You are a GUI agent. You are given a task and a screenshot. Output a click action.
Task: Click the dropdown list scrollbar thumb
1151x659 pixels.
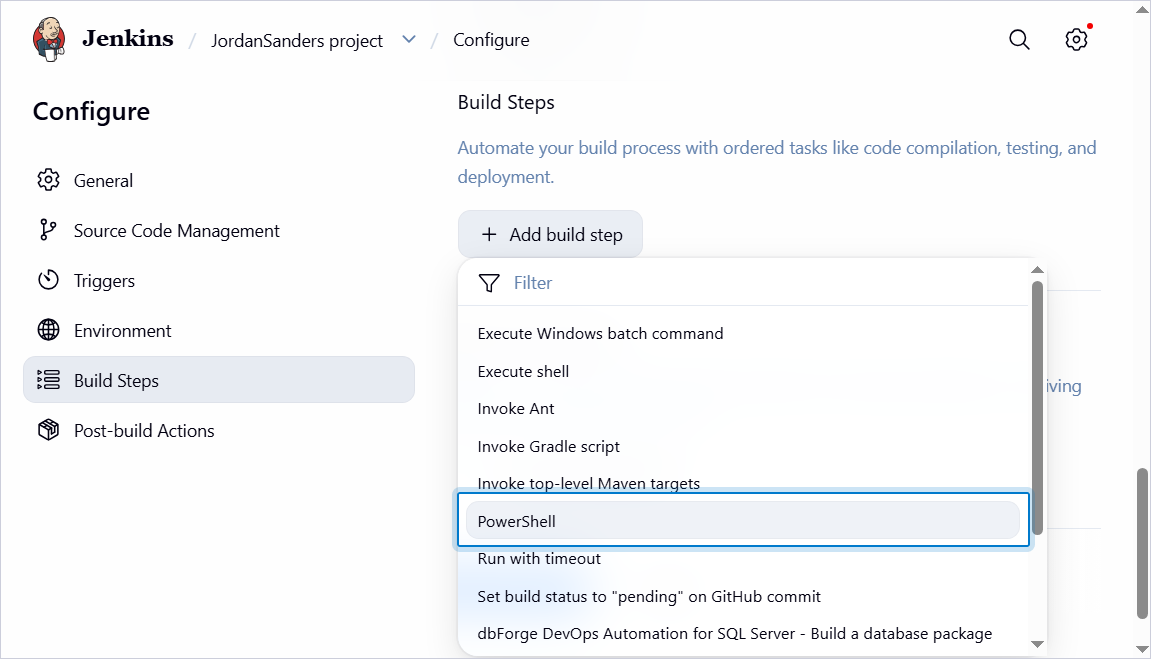click(x=1037, y=408)
